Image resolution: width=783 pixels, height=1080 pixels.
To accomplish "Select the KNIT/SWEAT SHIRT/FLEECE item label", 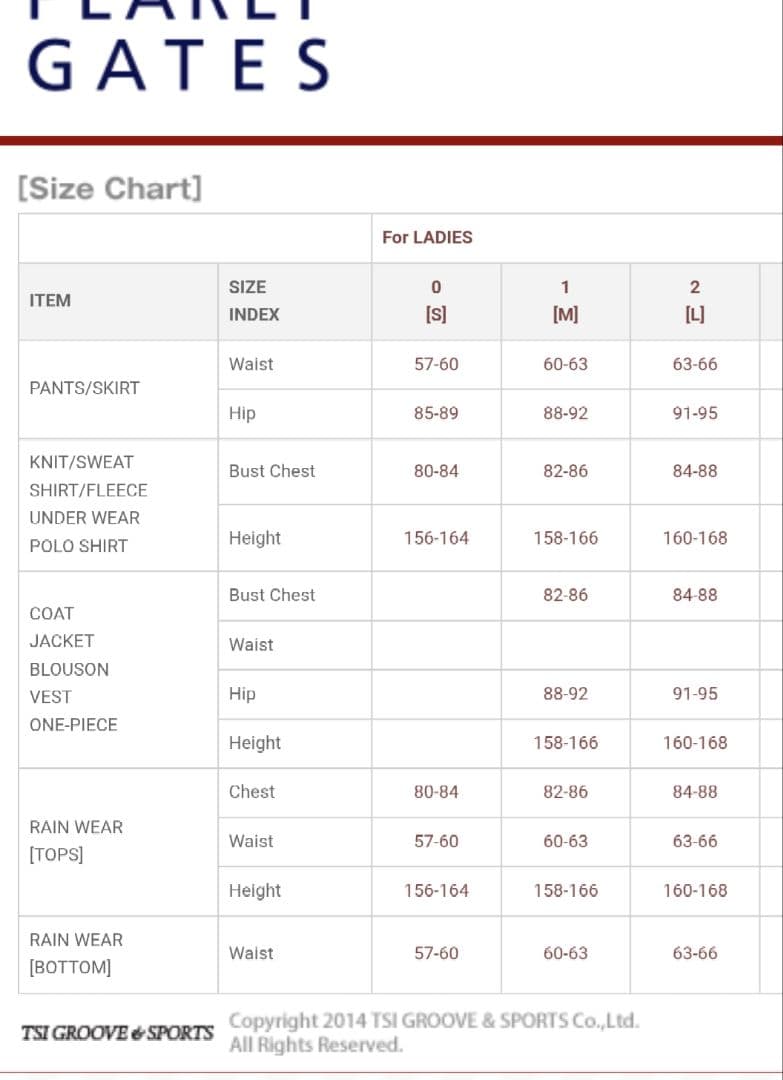I will tap(88, 476).
